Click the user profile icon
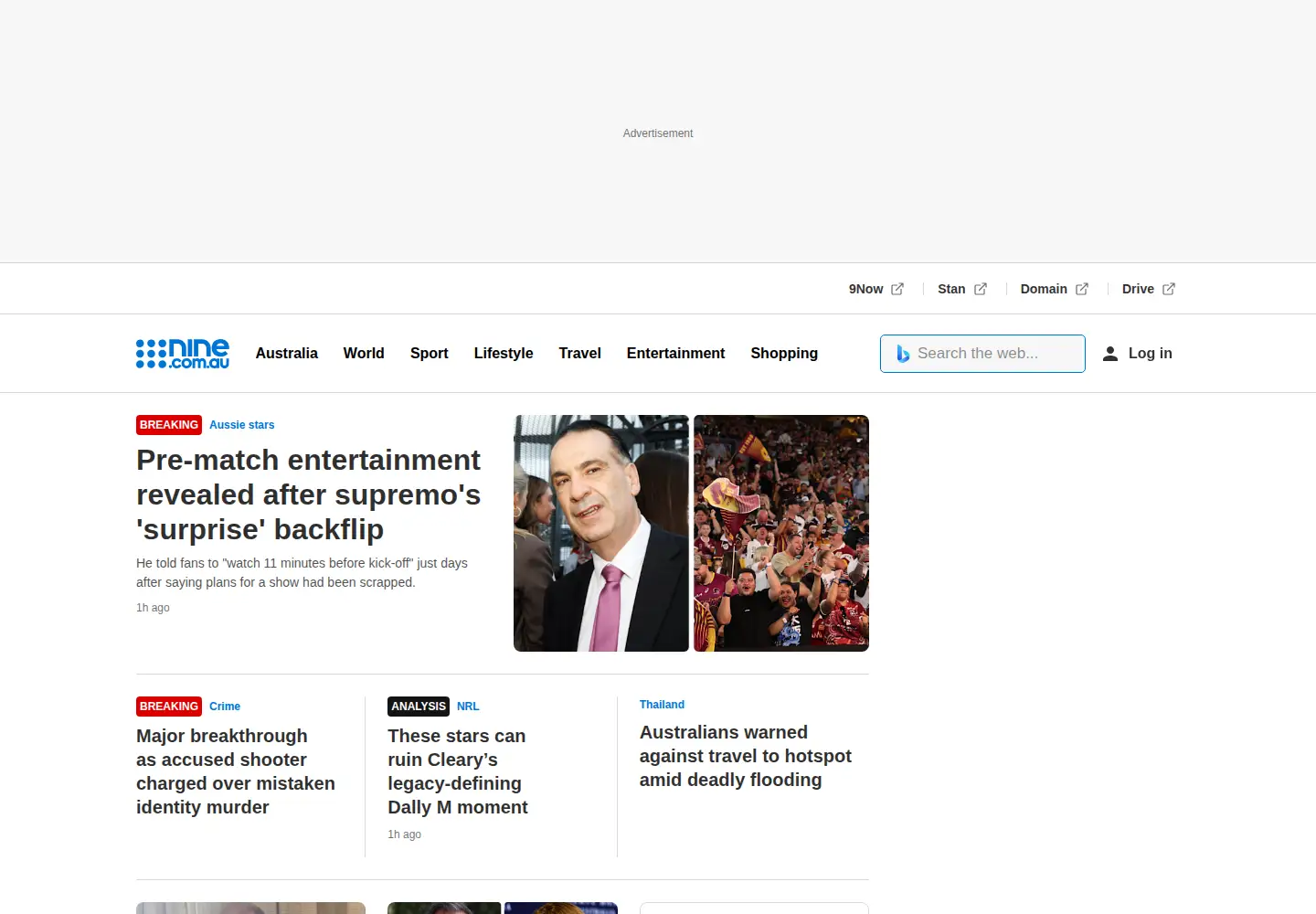 pos(1110,354)
